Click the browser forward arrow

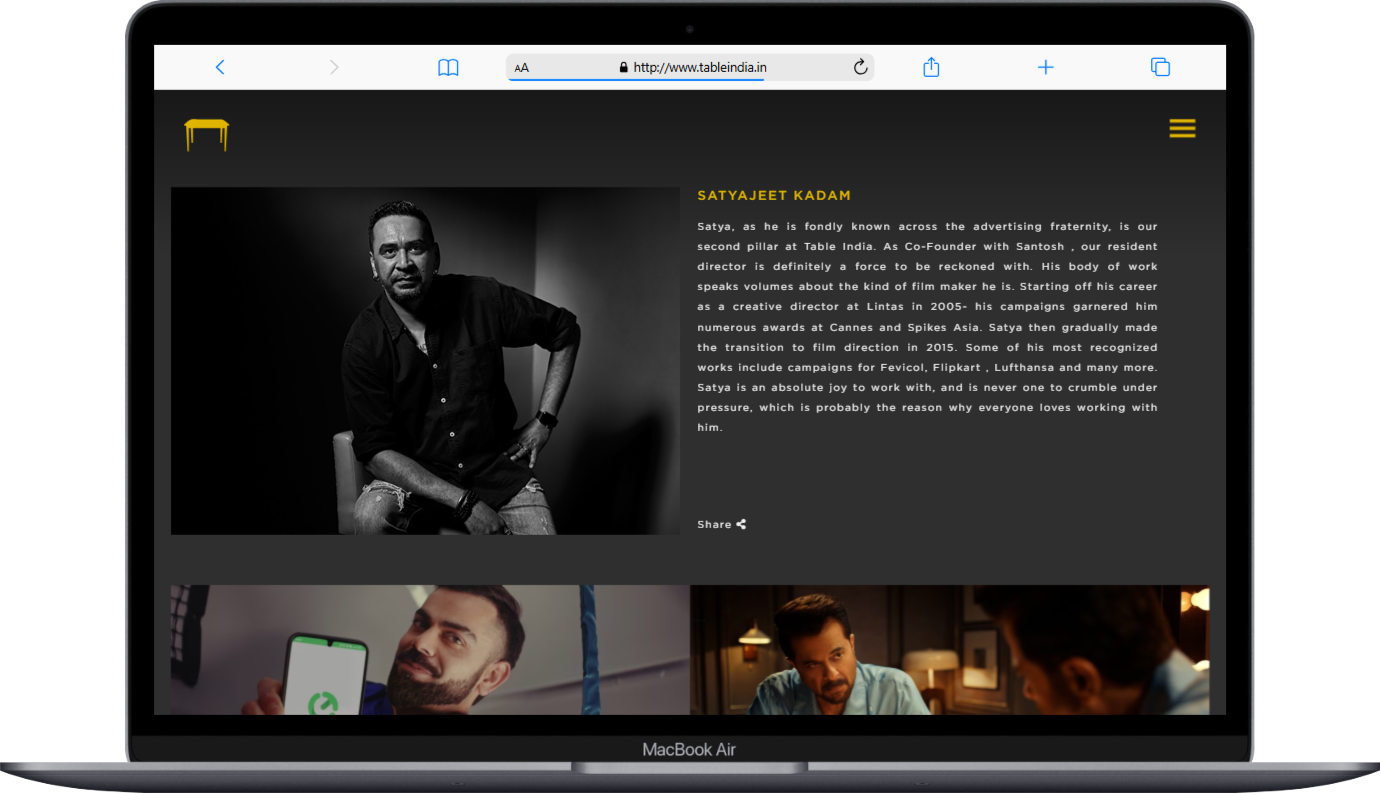tap(334, 67)
